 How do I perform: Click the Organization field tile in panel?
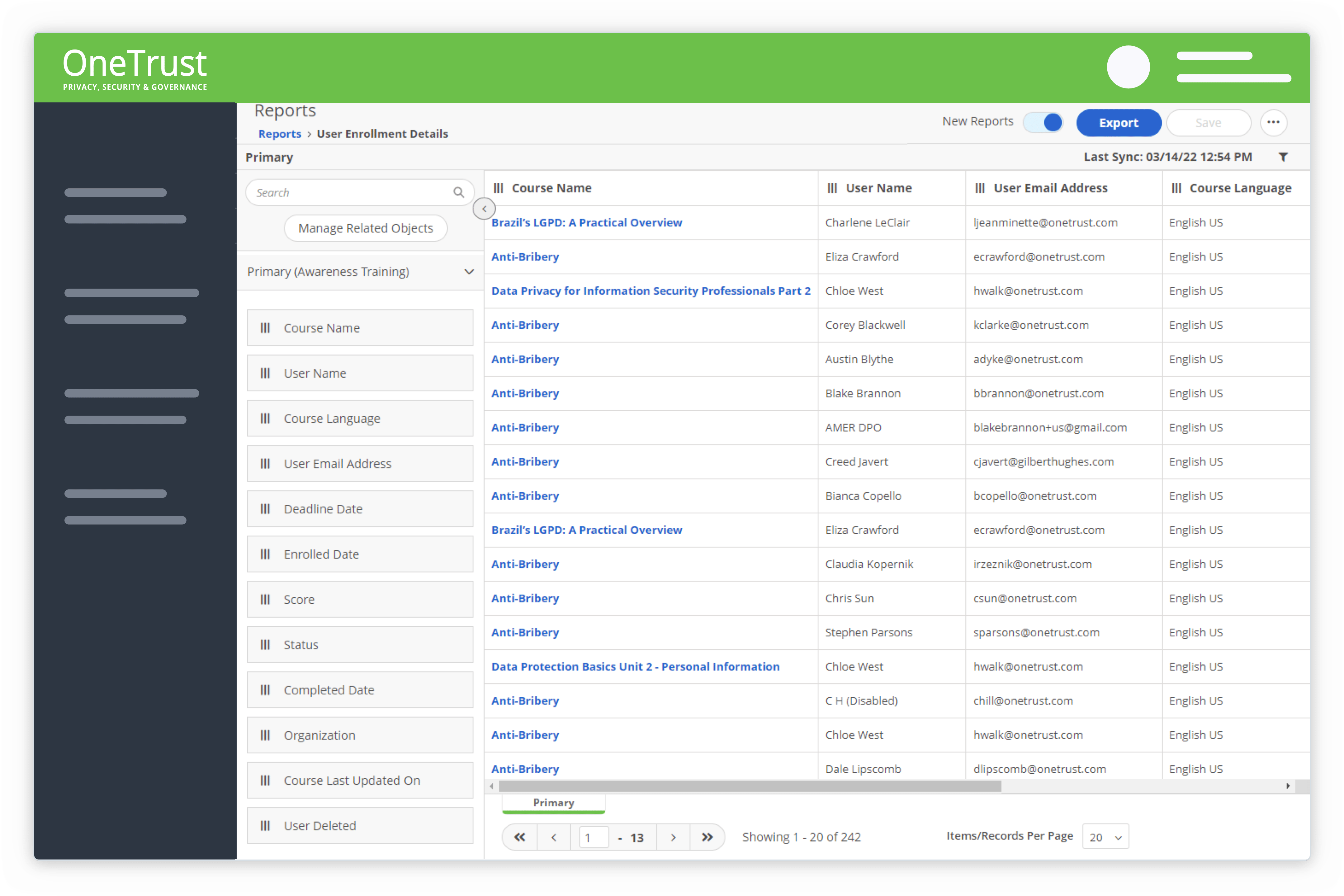point(360,735)
